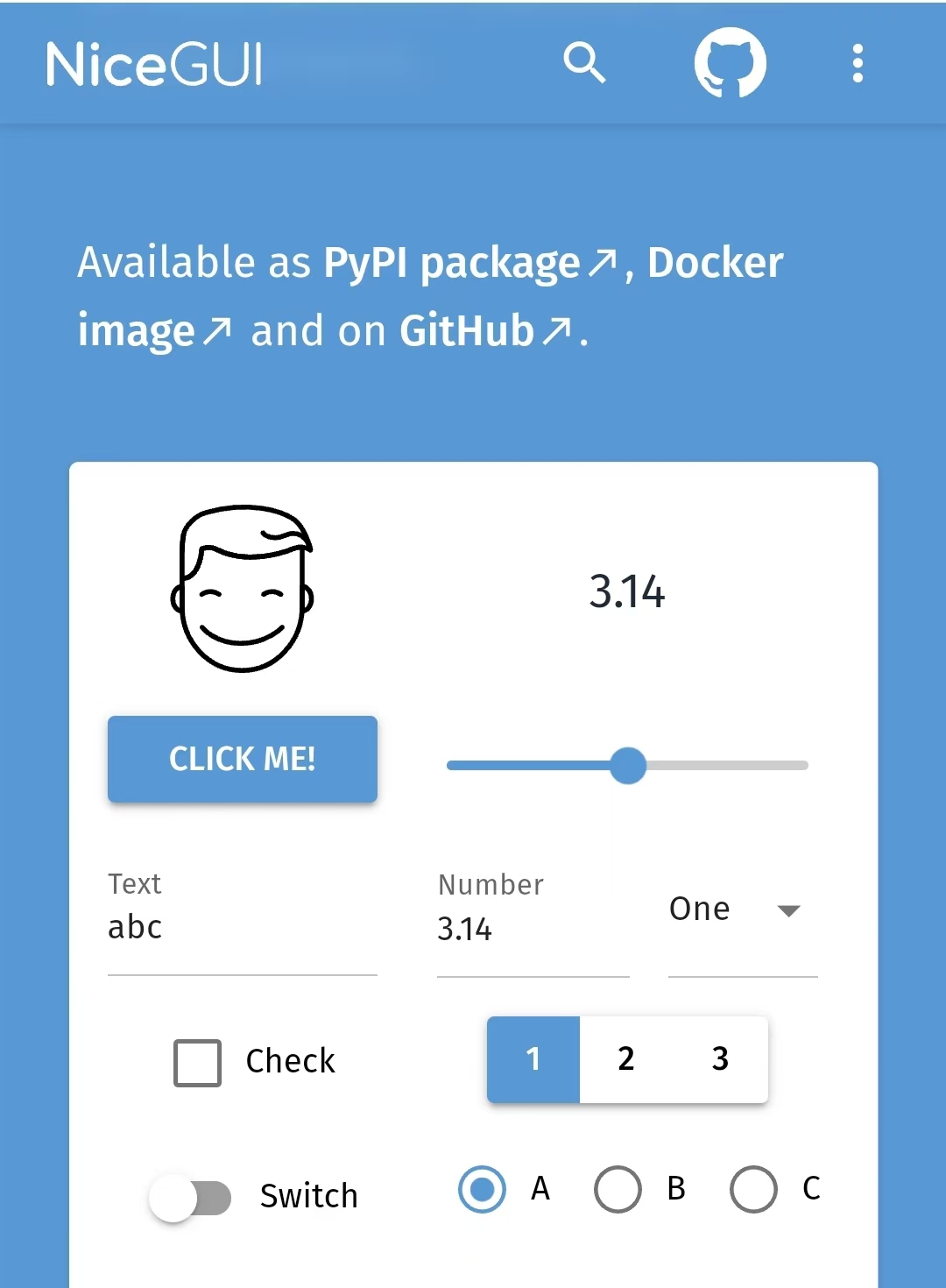
Task: Click the NiceGUI logo
Action: click(x=154, y=64)
